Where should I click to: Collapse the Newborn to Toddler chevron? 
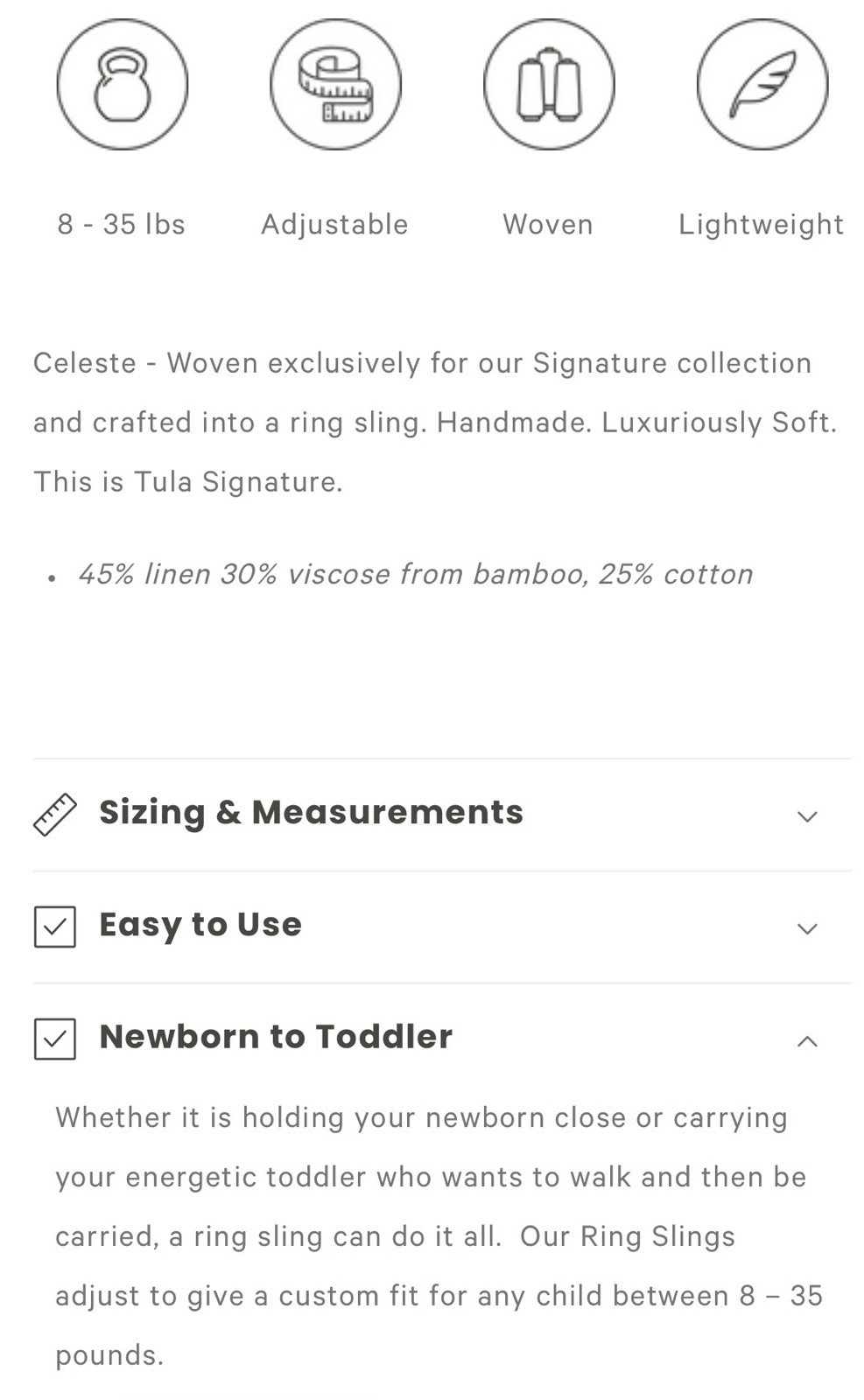tap(807, 1040)
